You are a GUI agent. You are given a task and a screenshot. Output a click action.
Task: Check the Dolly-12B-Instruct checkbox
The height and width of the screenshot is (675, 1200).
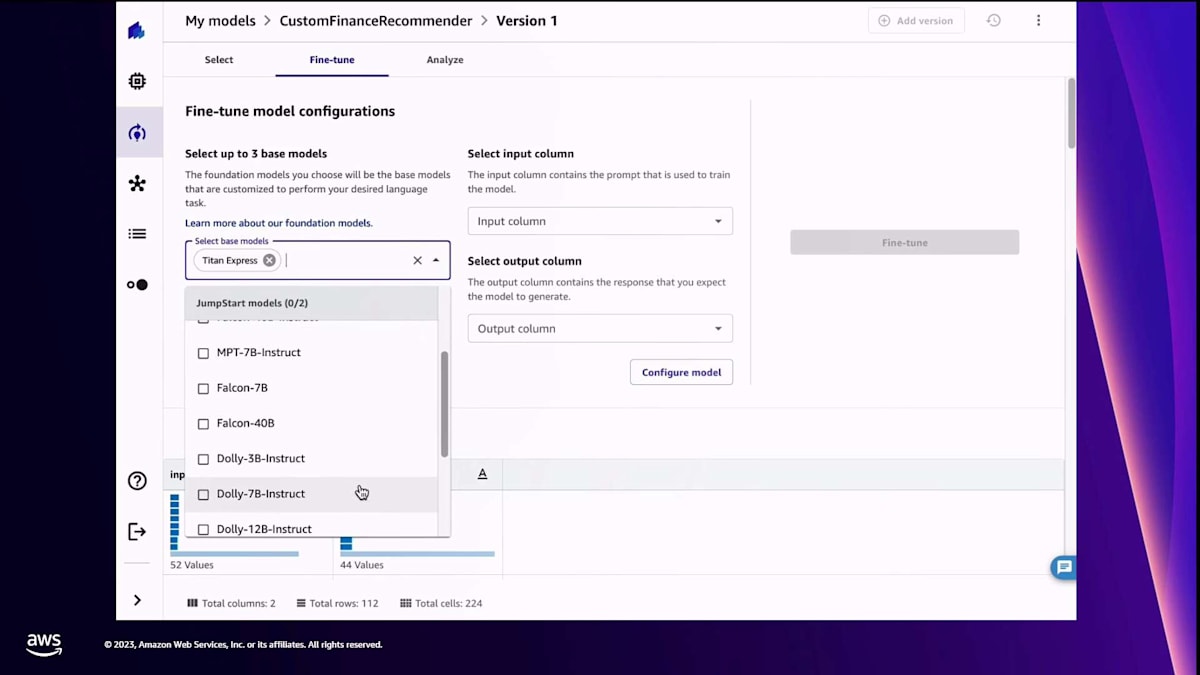203,529
